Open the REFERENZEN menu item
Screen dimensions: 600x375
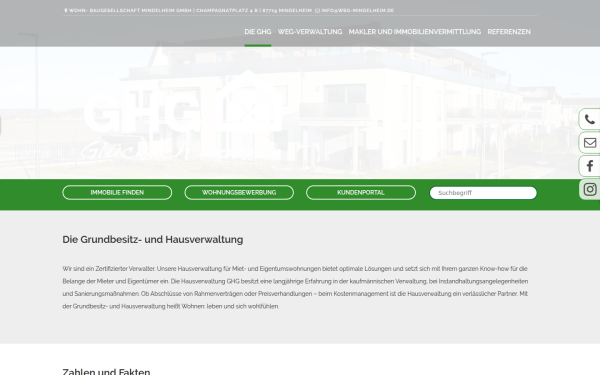pos(509,32)
